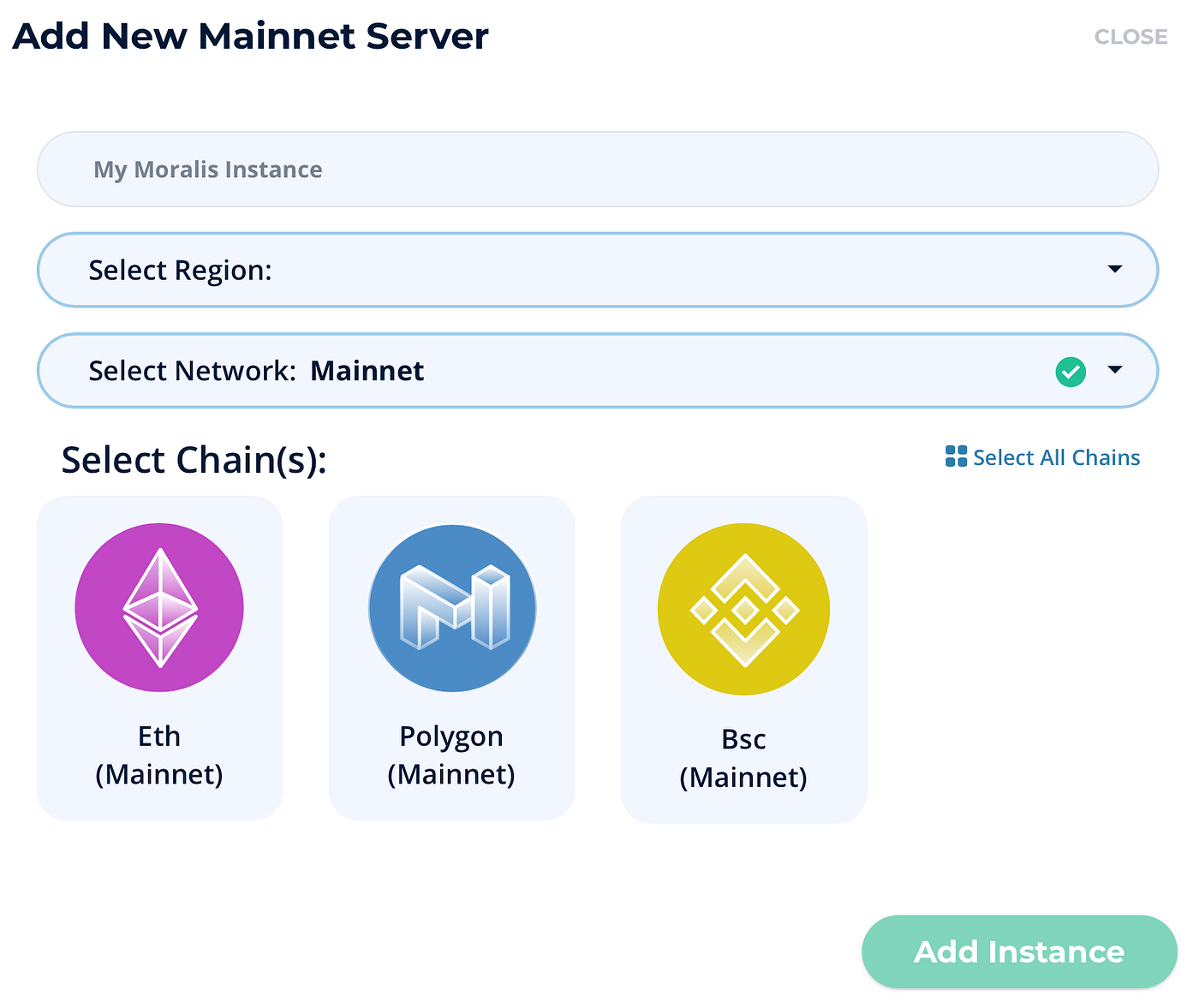Open the Select Region dropdown
The width and height of the screenshot is (1199, 1008).
point(597,270)
